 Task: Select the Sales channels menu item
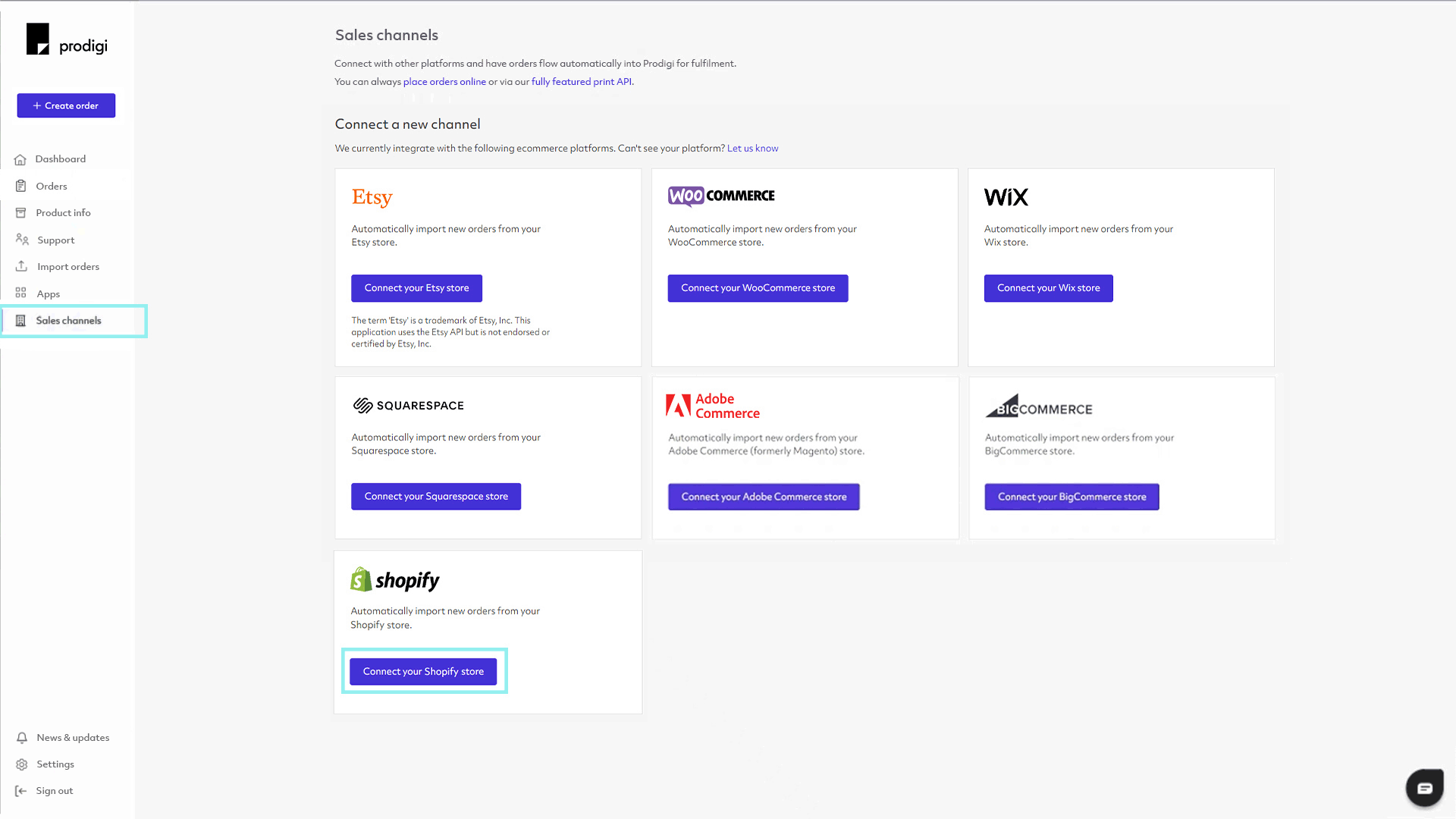click(69, 320)
